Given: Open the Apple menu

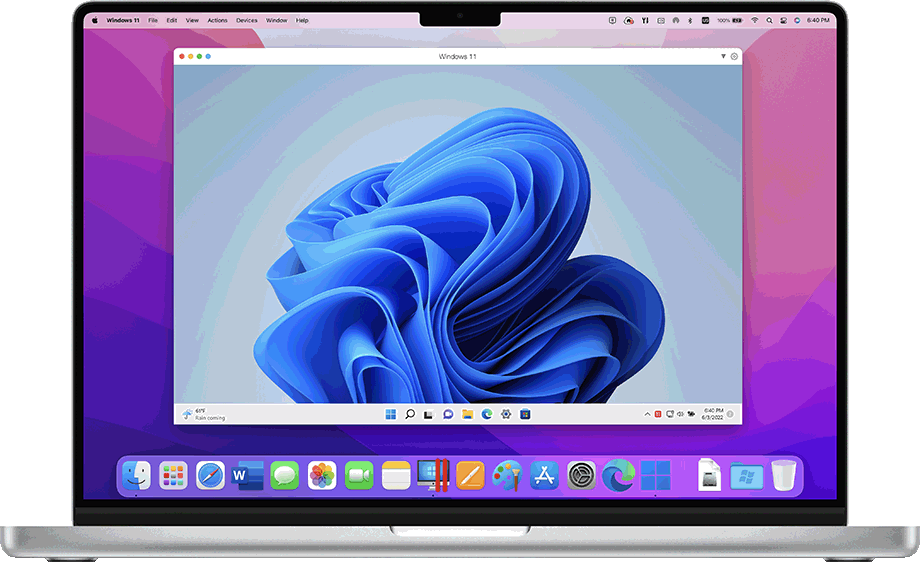Looking at the screenshot, I should click(x=94, y=20).
